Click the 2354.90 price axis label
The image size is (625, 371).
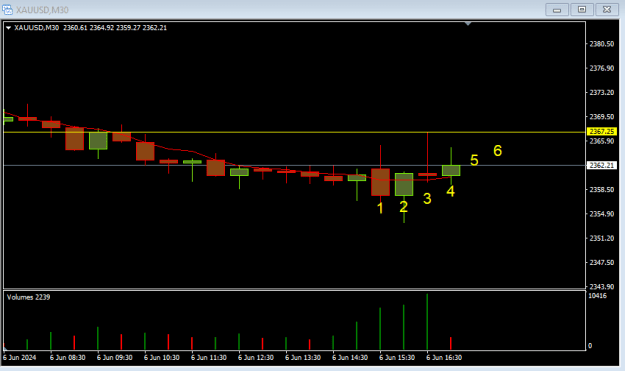(x=601, y=214)
